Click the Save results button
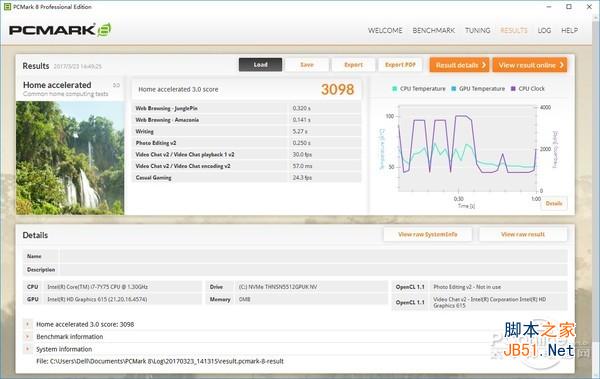 click(x=307, y=65)
